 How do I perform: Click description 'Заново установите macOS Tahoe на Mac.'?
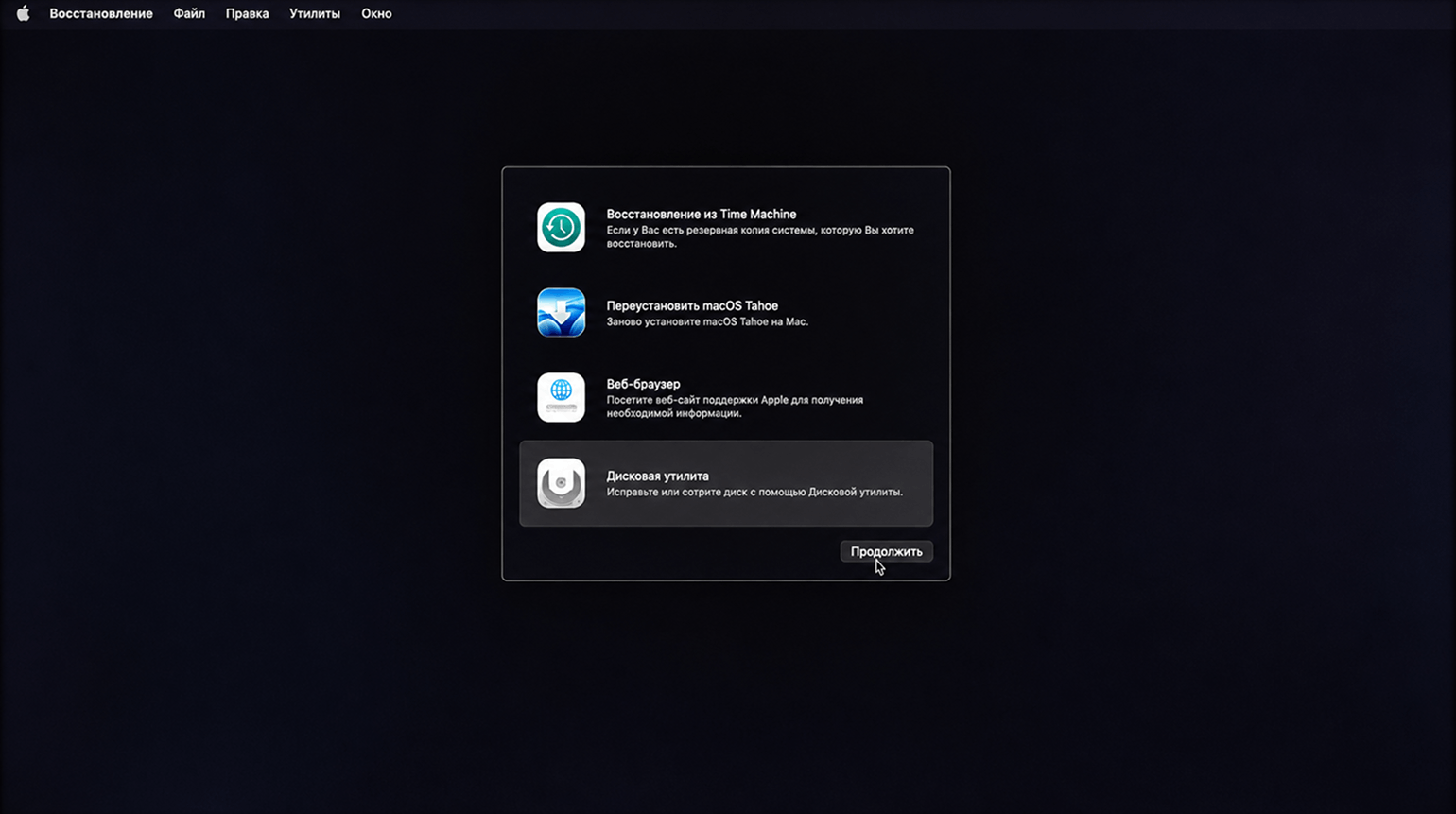[x=707, y=321]
